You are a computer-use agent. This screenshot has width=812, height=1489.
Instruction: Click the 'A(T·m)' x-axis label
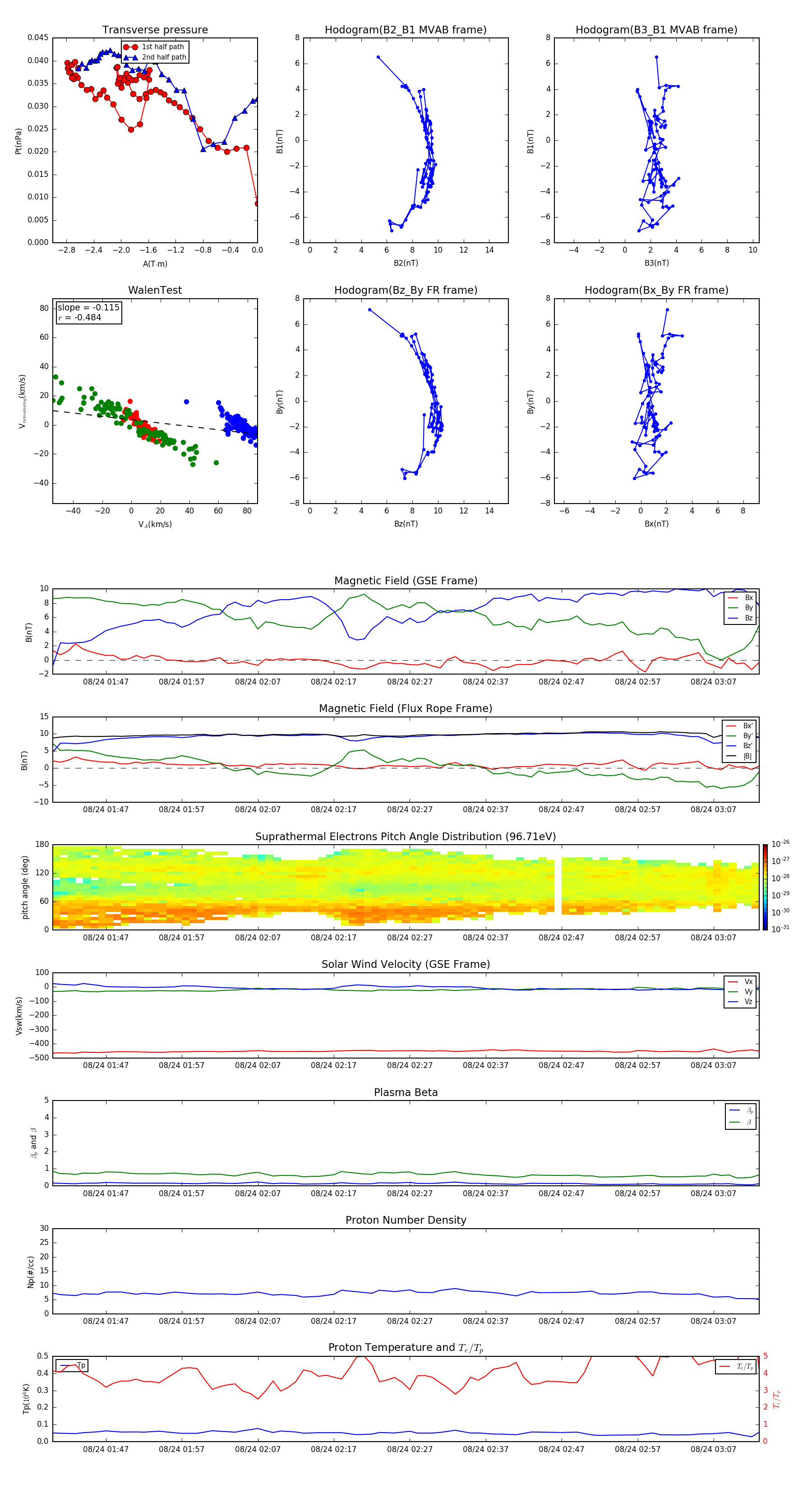155,264
